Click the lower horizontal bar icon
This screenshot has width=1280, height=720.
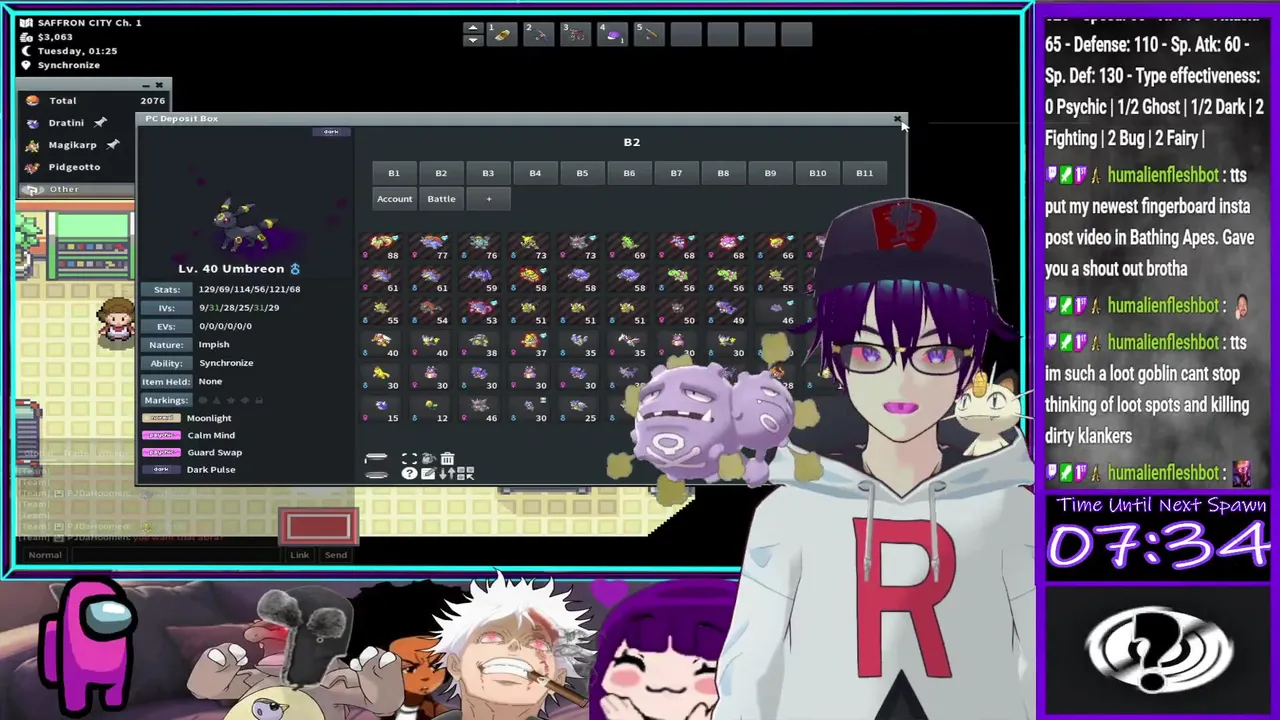click(376, 474)
